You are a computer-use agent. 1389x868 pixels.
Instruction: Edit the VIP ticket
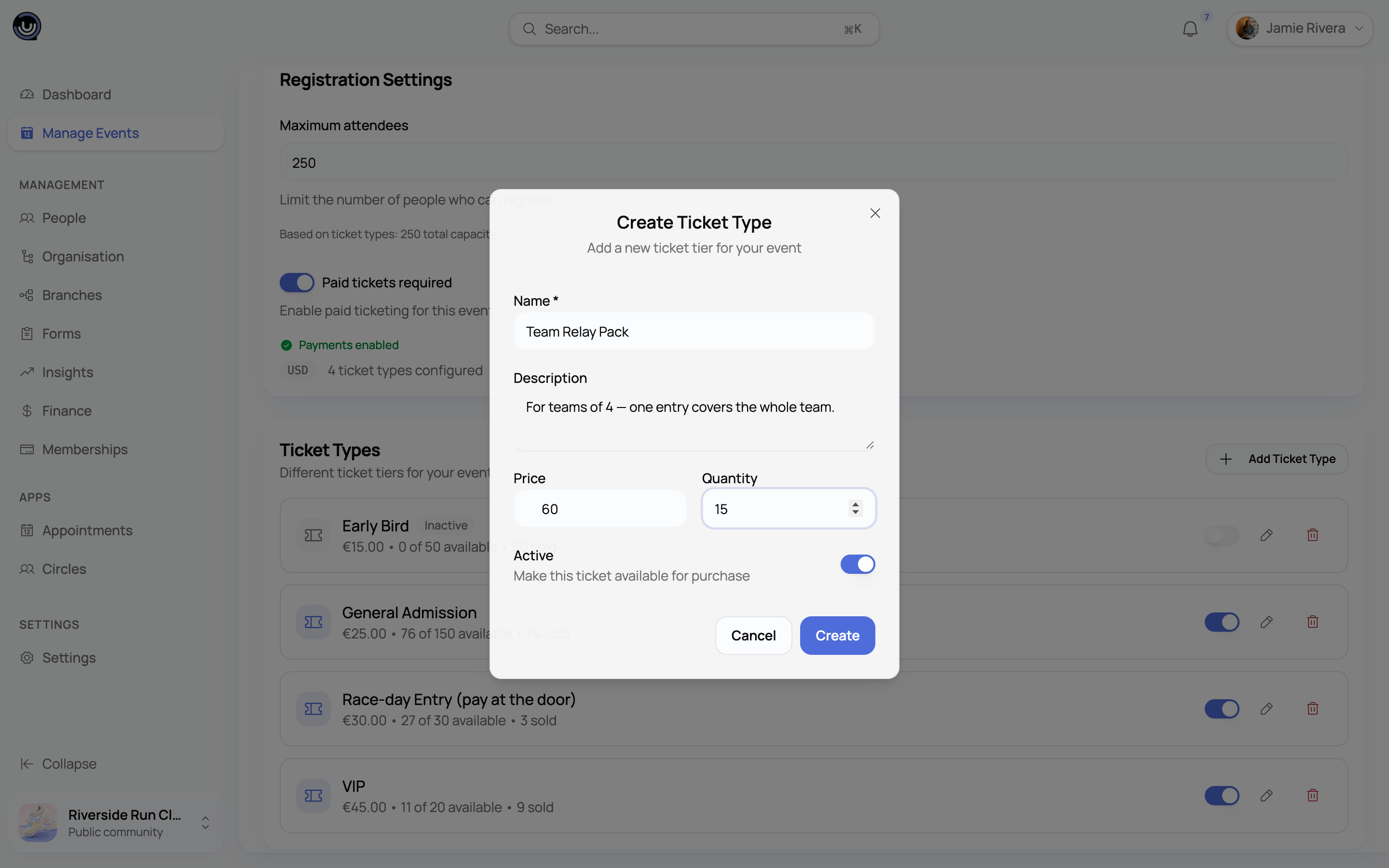pos(1266,796)
